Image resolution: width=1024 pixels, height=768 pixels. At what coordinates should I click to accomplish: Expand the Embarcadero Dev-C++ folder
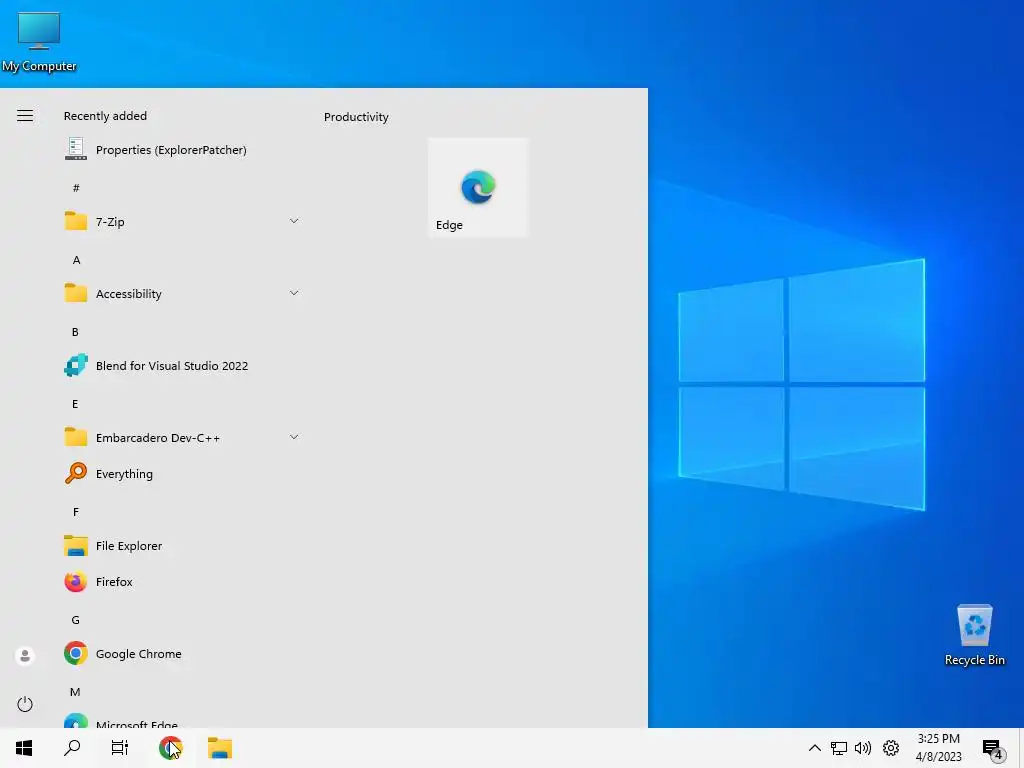(183, 438)
